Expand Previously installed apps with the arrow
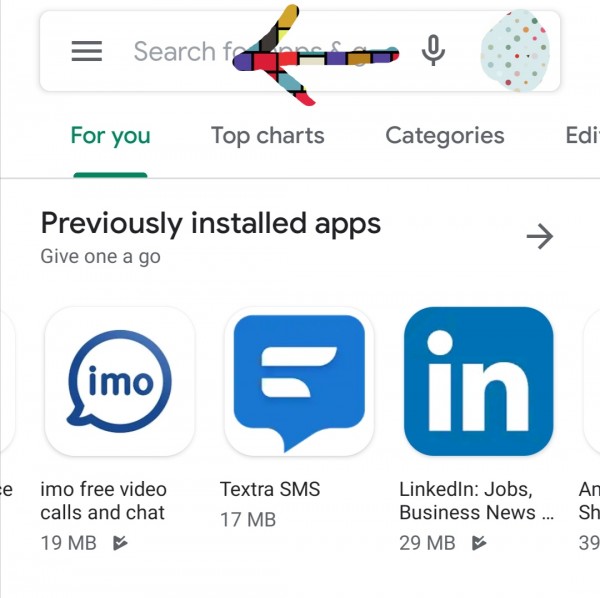This screenshot has height=598, width=600. 539,236
